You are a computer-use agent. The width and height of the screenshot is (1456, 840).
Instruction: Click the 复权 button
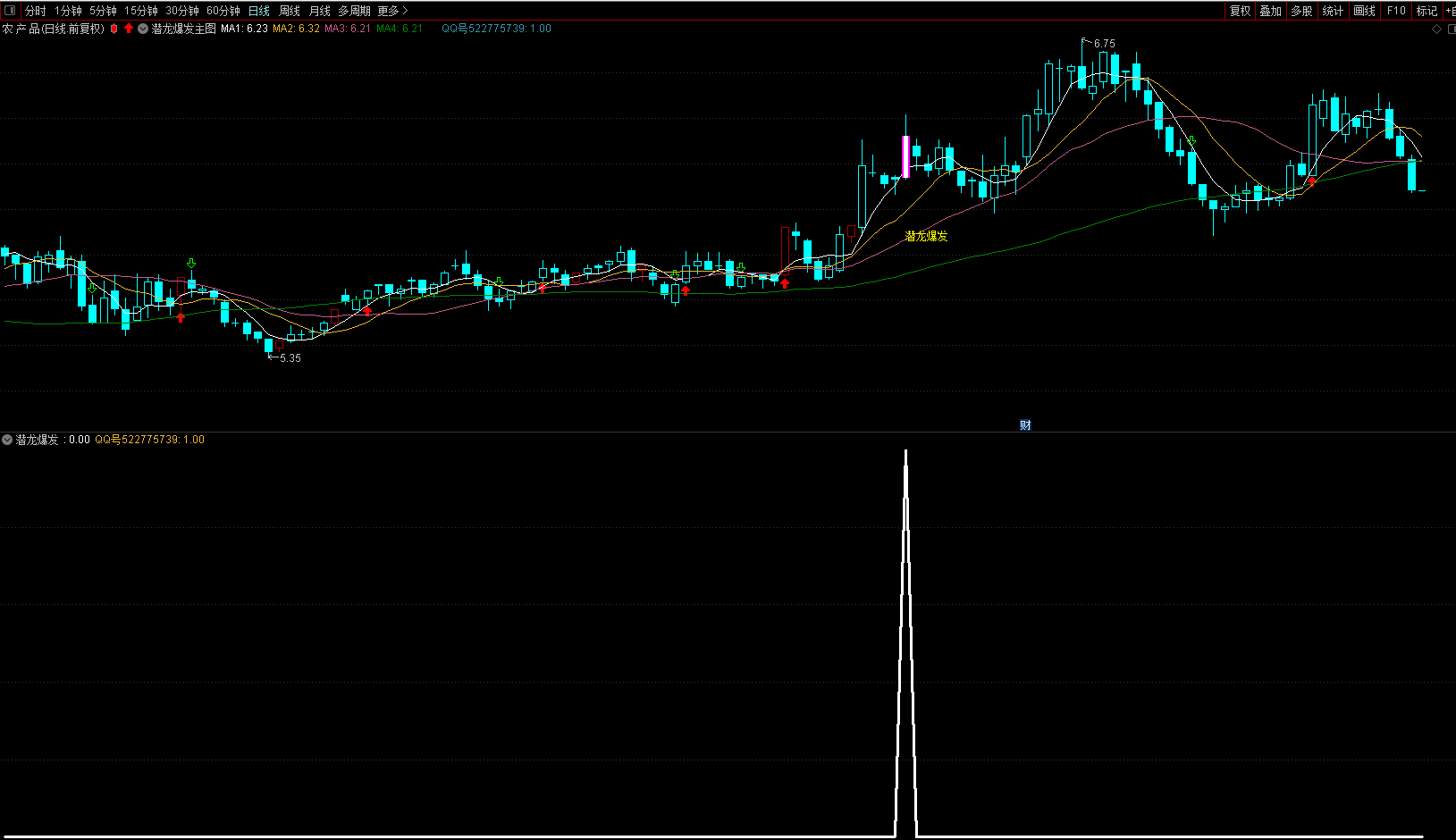tap(1240, 11)
